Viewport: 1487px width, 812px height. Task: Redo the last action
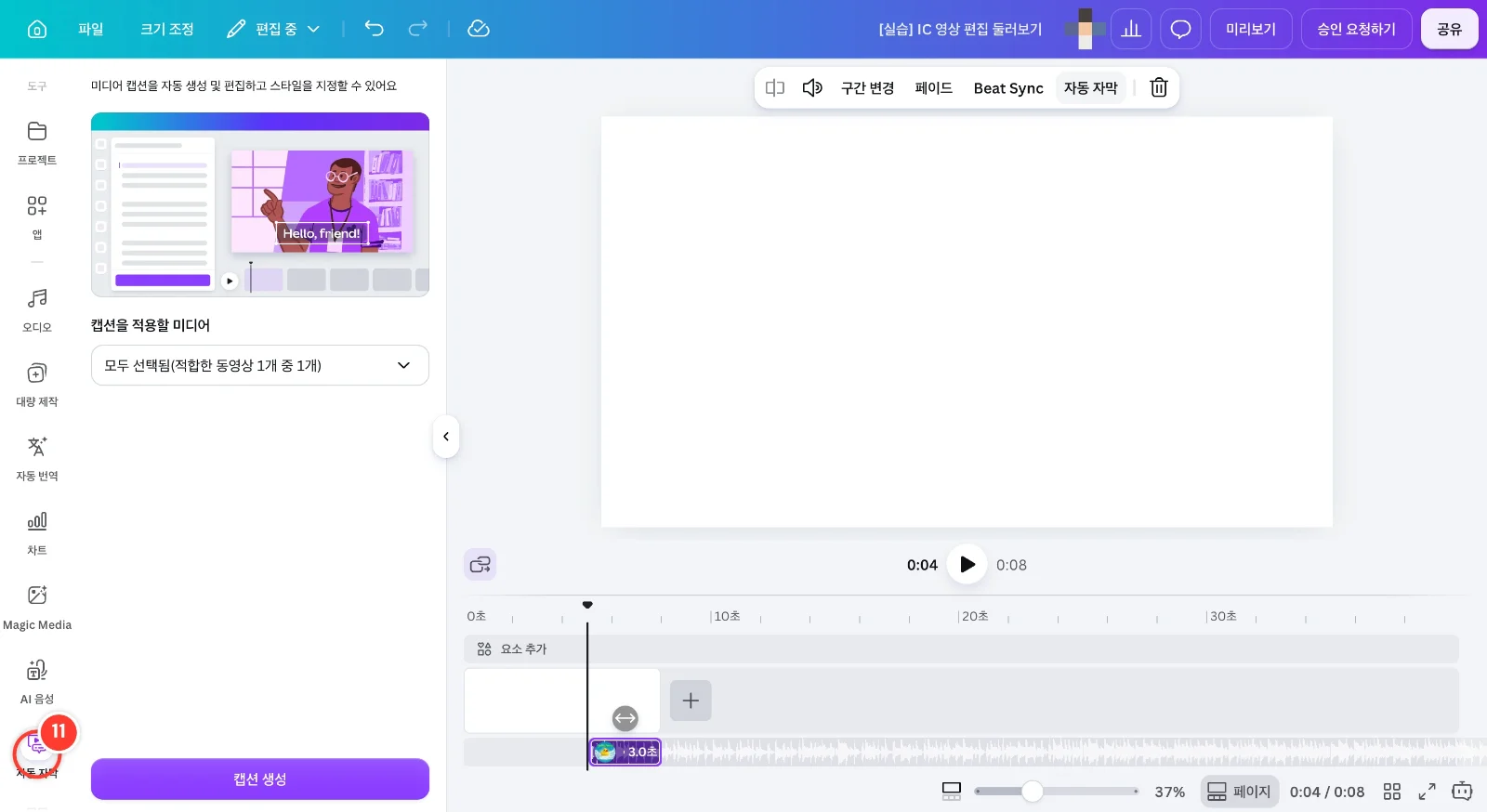pos(418,29)
